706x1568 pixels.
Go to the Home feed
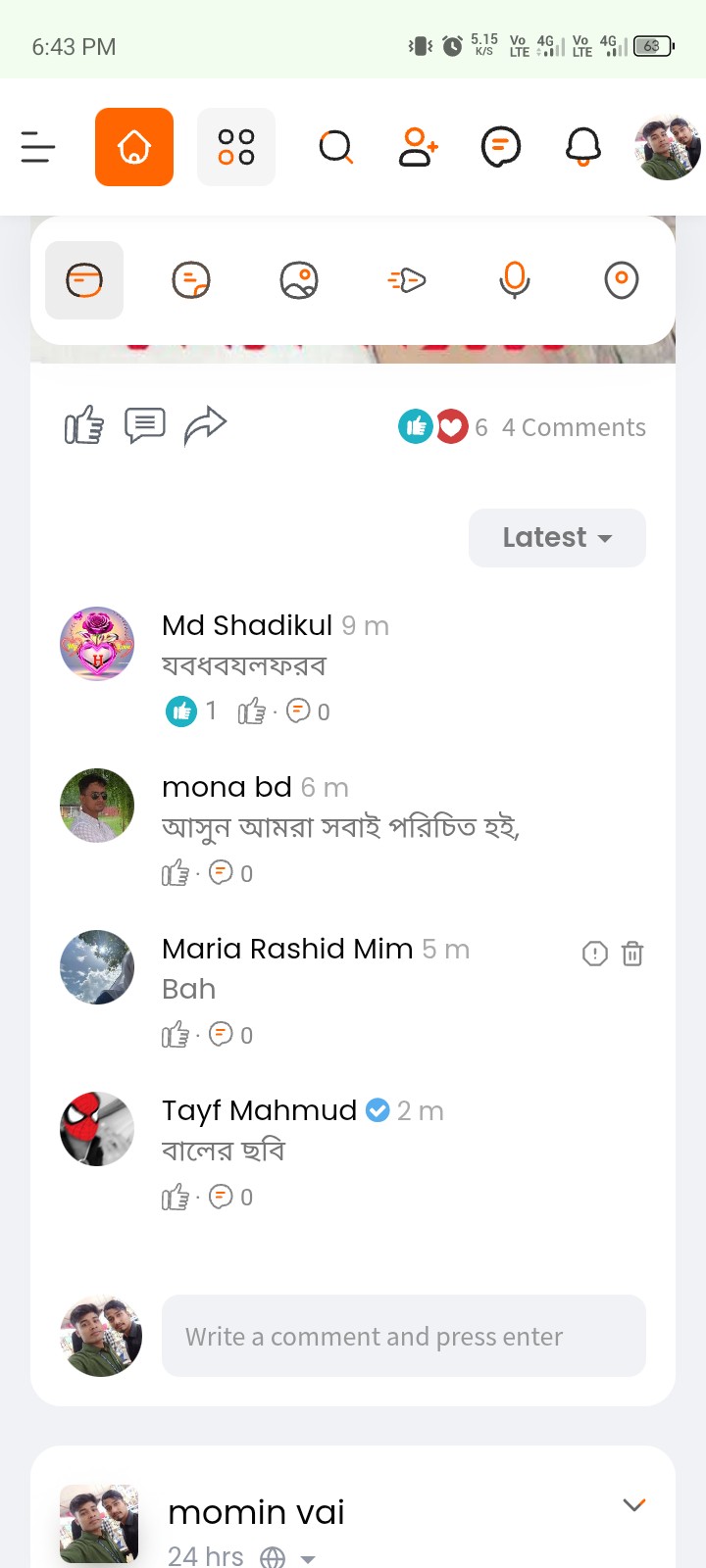(x=134, y=147)
